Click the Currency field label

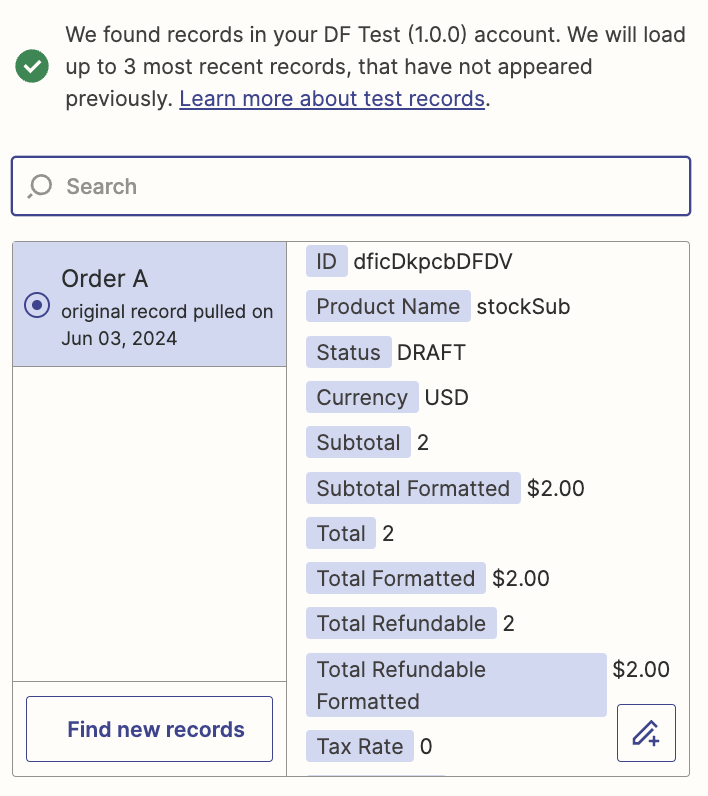362,397
